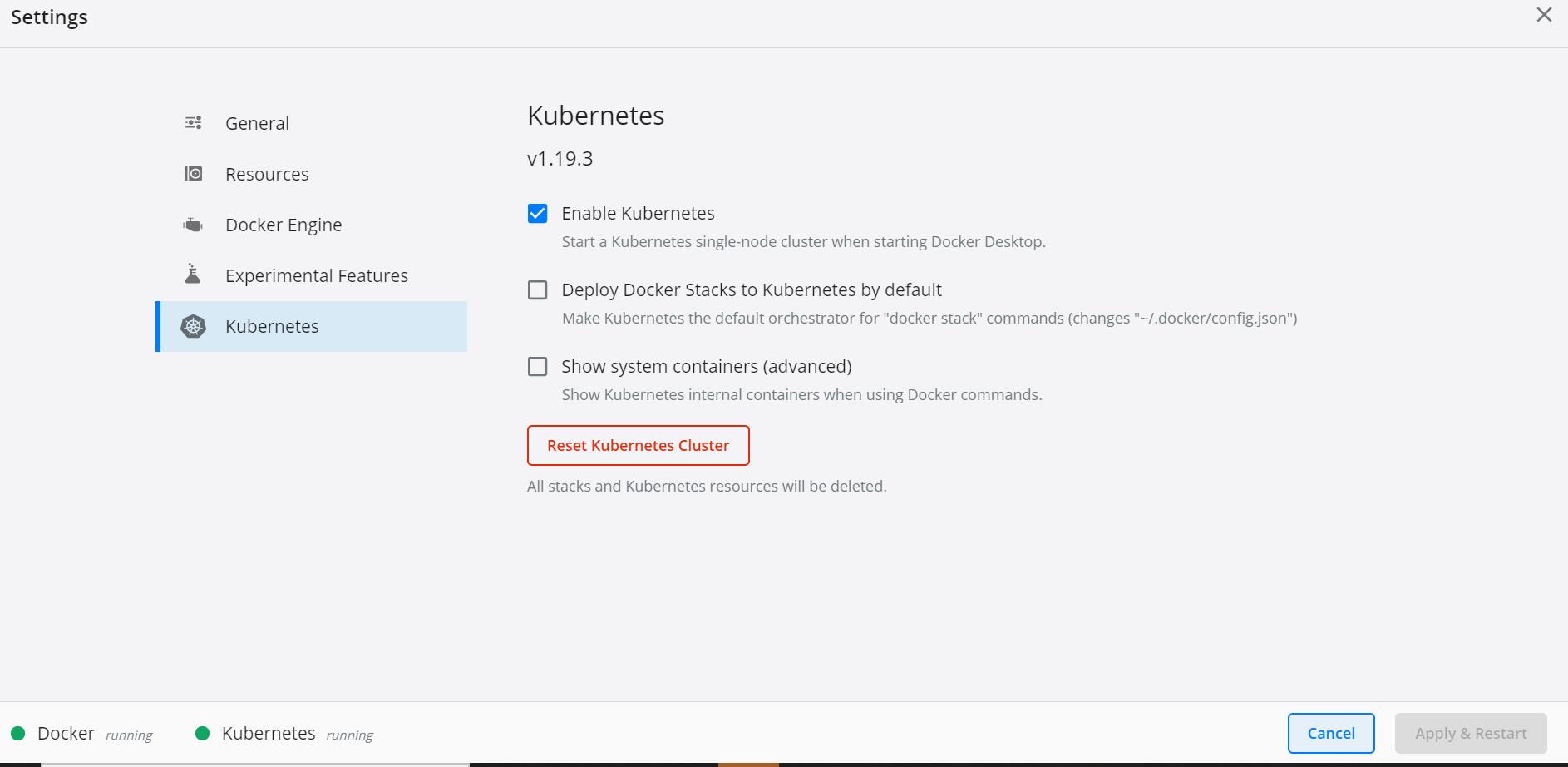
Task: Click the Resources disk icon
Action: point(193,174)
